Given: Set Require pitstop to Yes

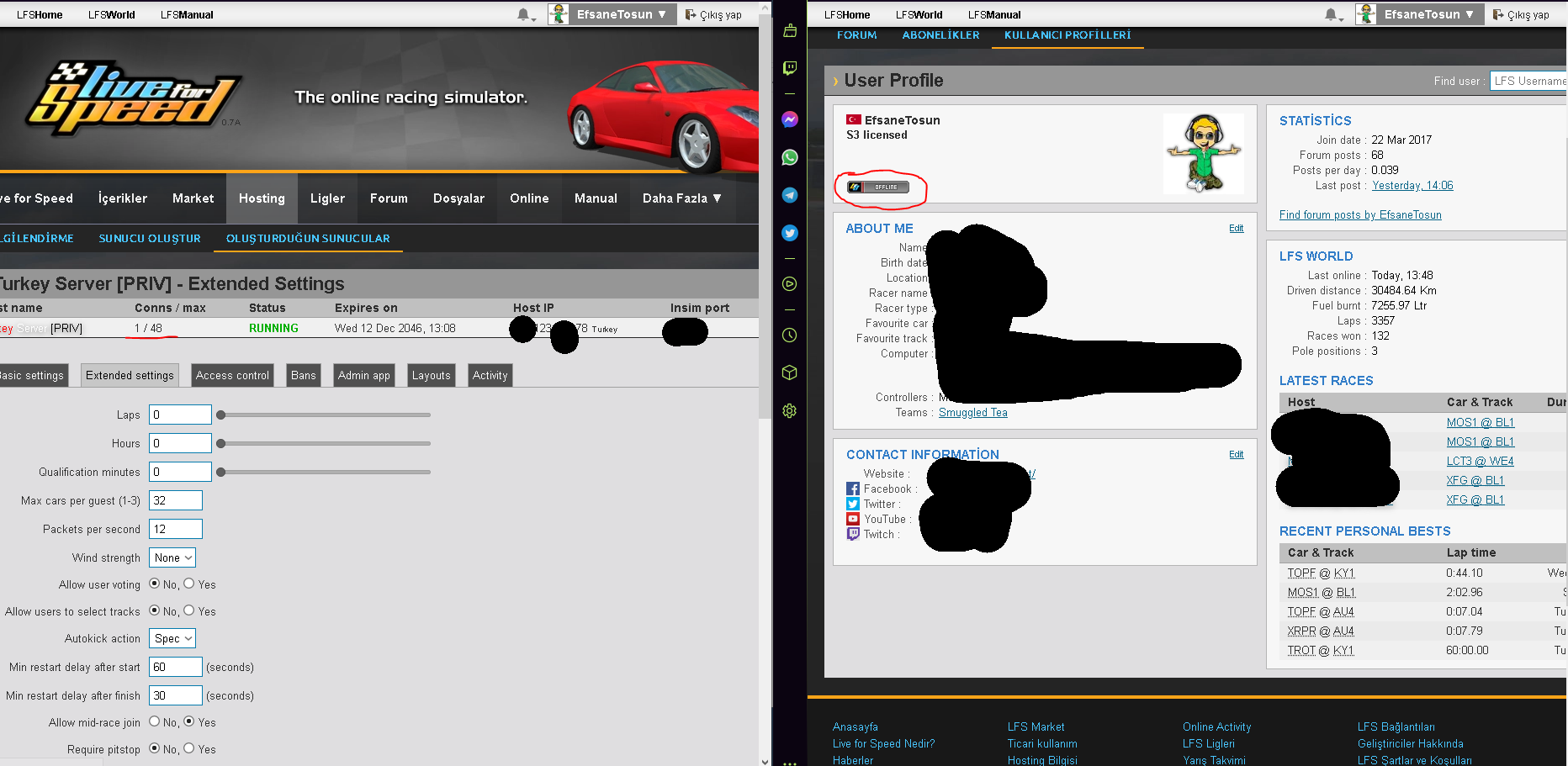Looking at the screenshot, I should (189, 748).
